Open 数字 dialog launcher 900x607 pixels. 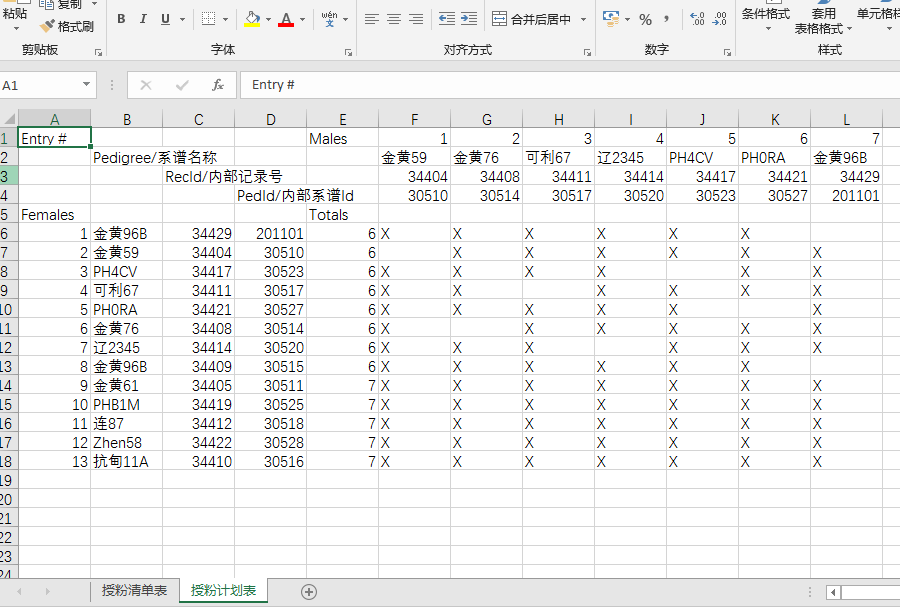727,52
